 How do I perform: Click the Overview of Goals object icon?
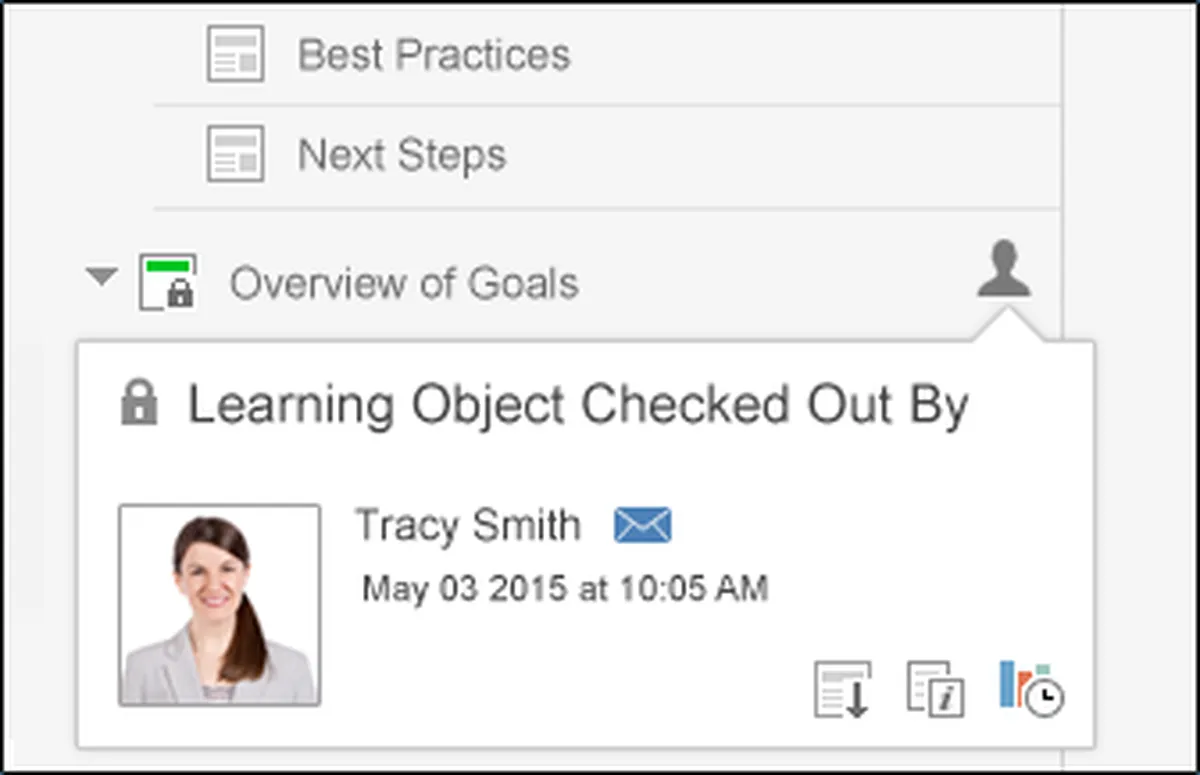point(166,282)
